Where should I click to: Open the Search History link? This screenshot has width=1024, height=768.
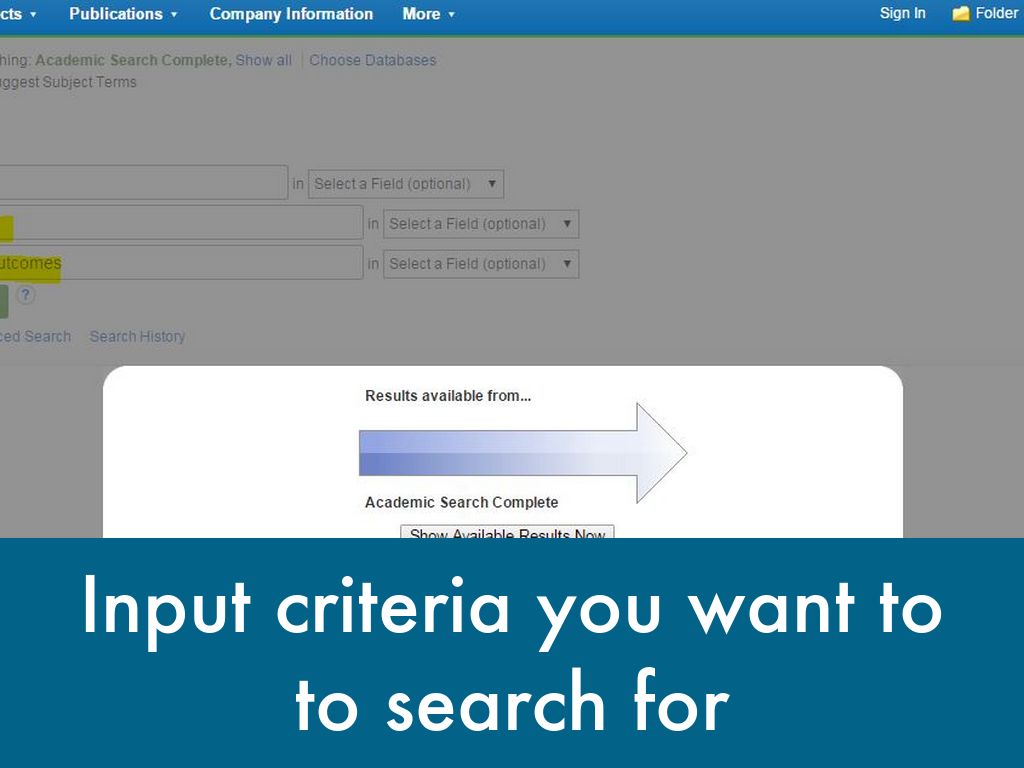click(137, 336)
